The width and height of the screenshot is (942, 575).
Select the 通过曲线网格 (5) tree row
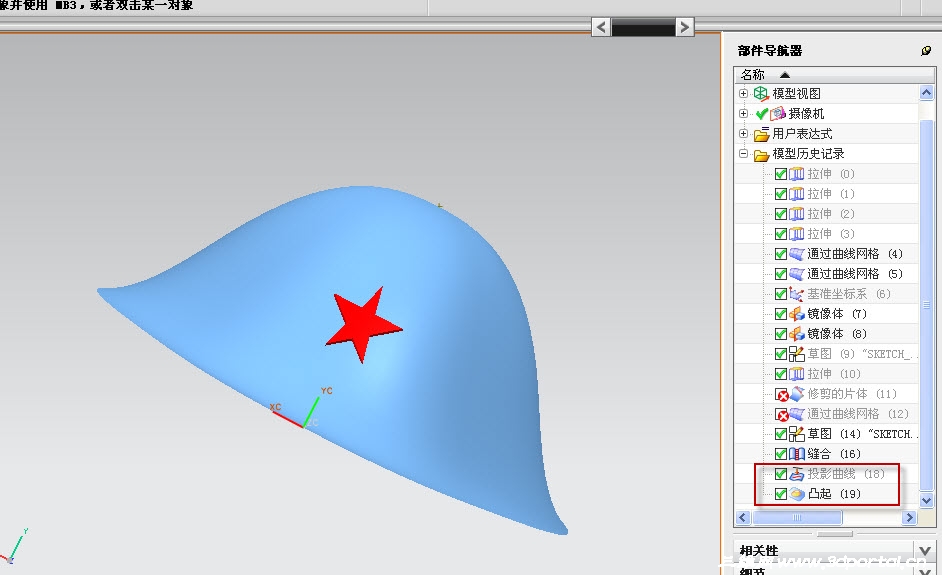[x=827, y=274]
